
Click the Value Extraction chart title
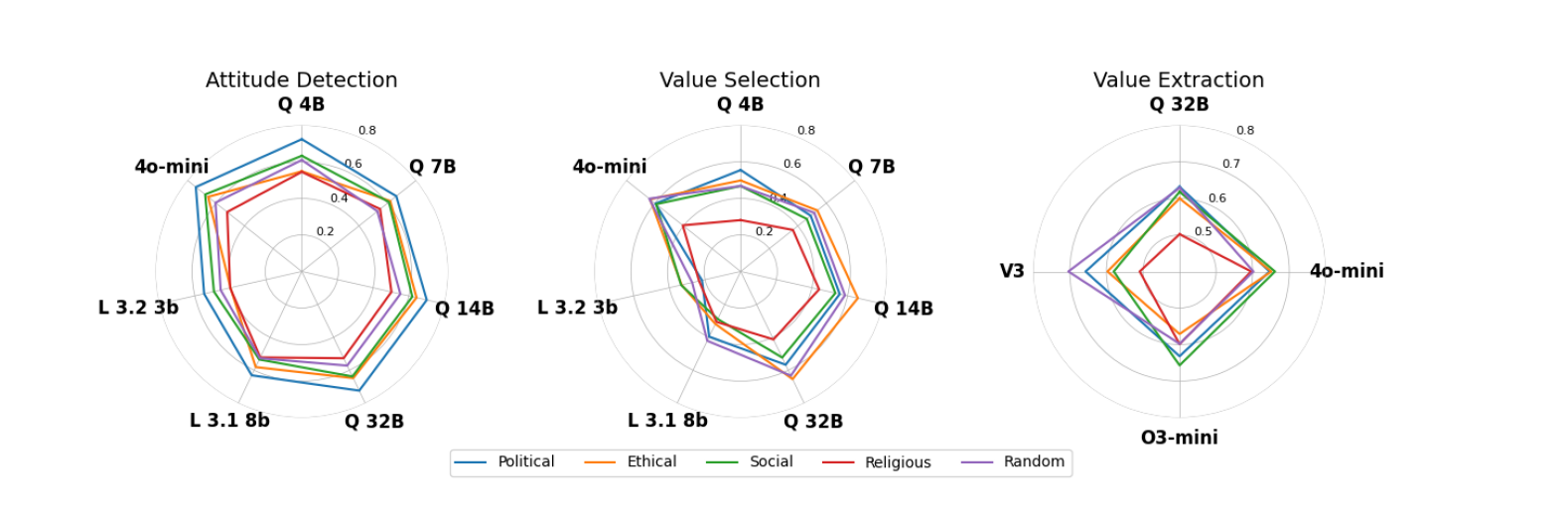click(x=1179, y=80)
